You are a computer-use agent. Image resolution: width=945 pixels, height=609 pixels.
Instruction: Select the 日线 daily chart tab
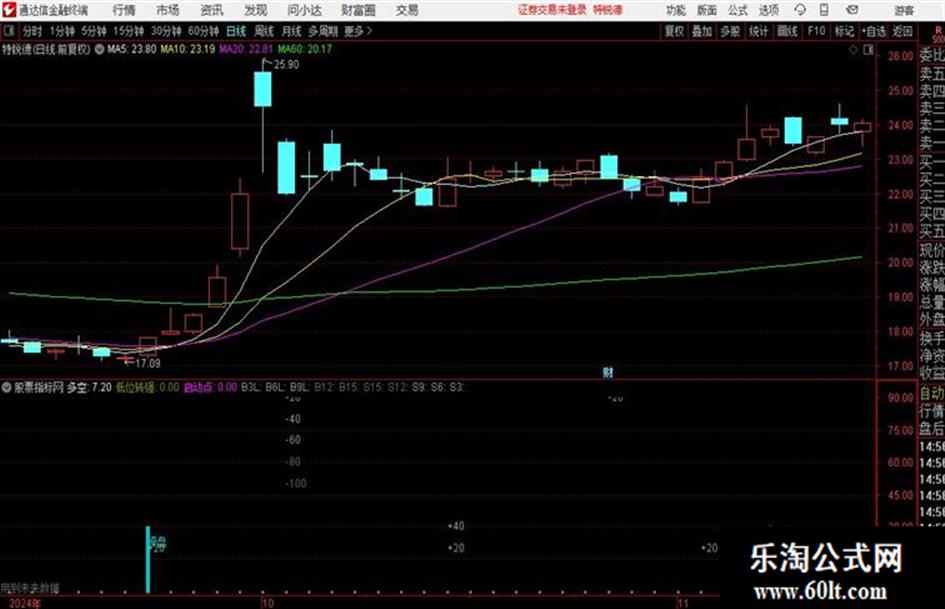click(x=236, y=31)
